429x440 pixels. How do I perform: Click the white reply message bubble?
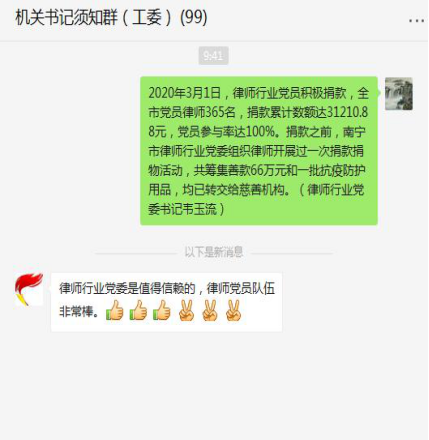166,302
